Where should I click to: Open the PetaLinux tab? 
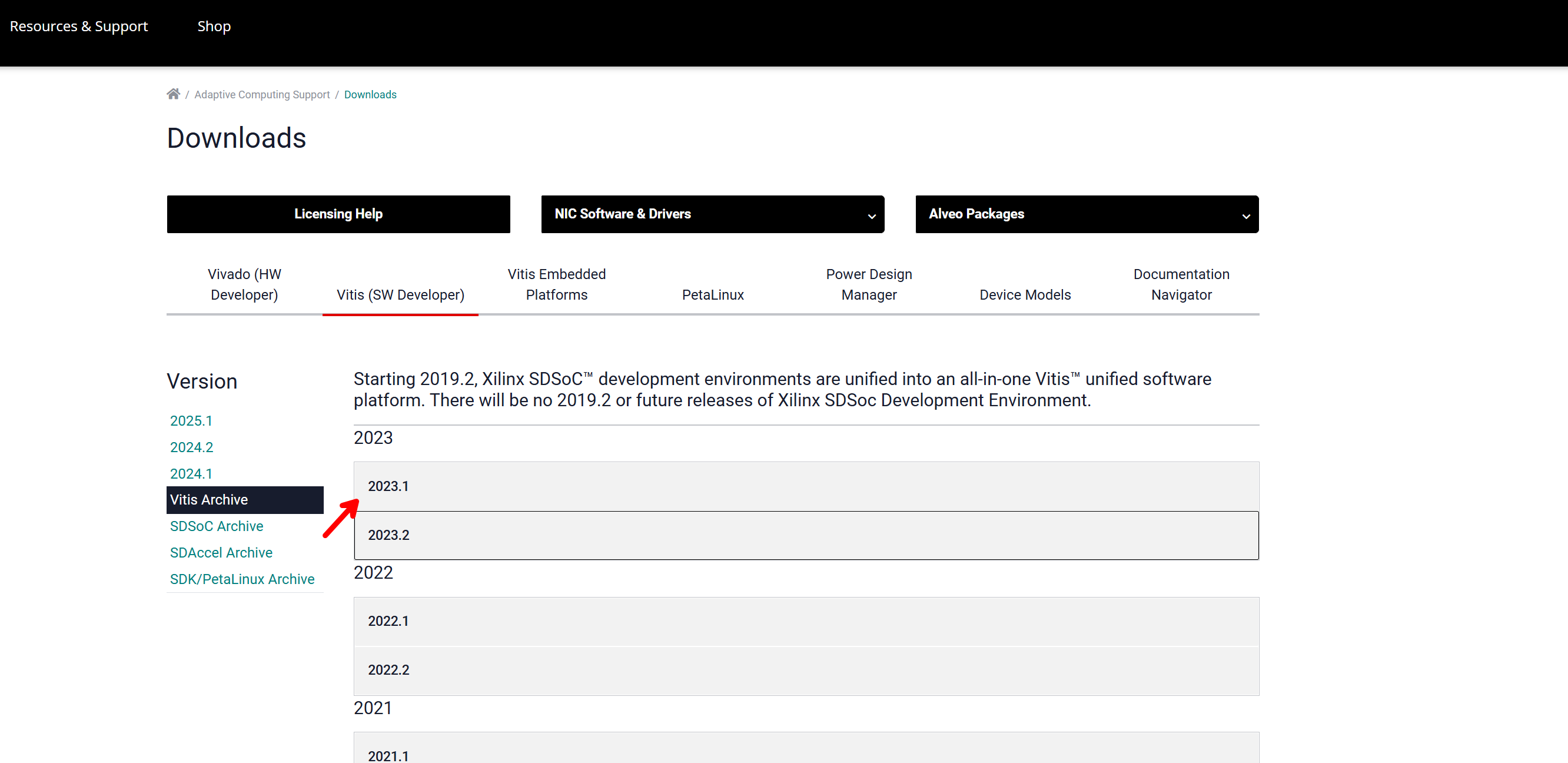click(x=712, y=295)
